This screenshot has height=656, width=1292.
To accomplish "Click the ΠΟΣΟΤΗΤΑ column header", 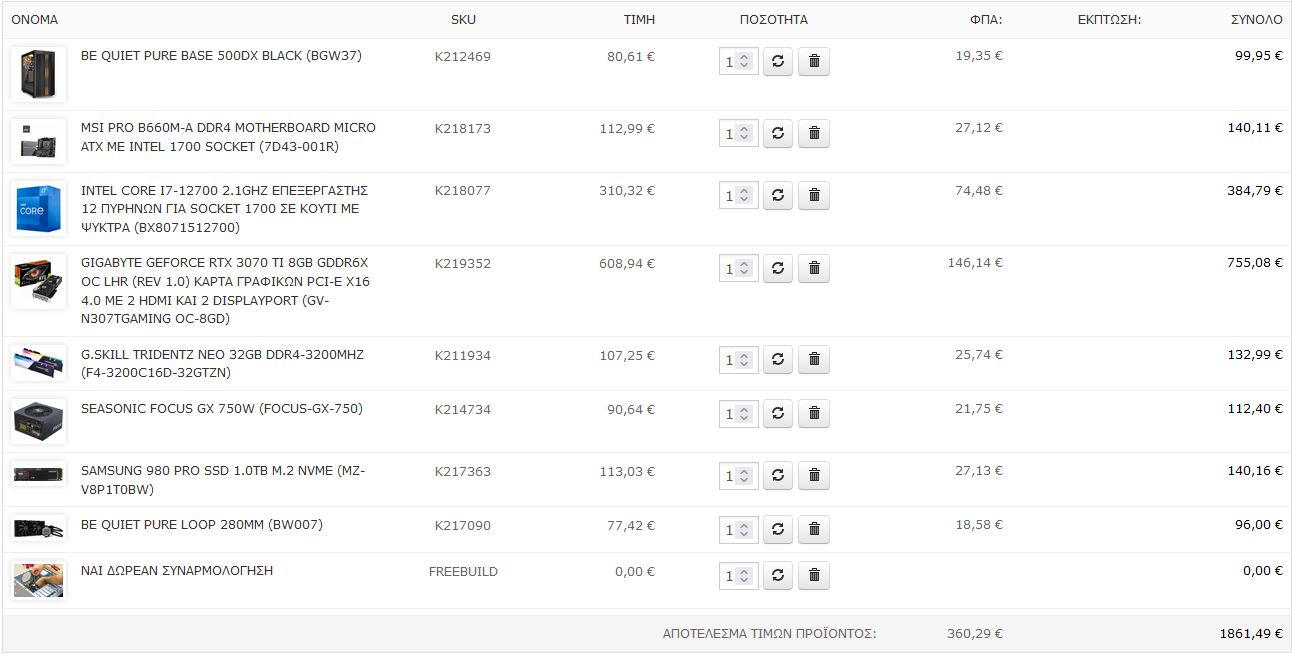I will coord(774,20).
